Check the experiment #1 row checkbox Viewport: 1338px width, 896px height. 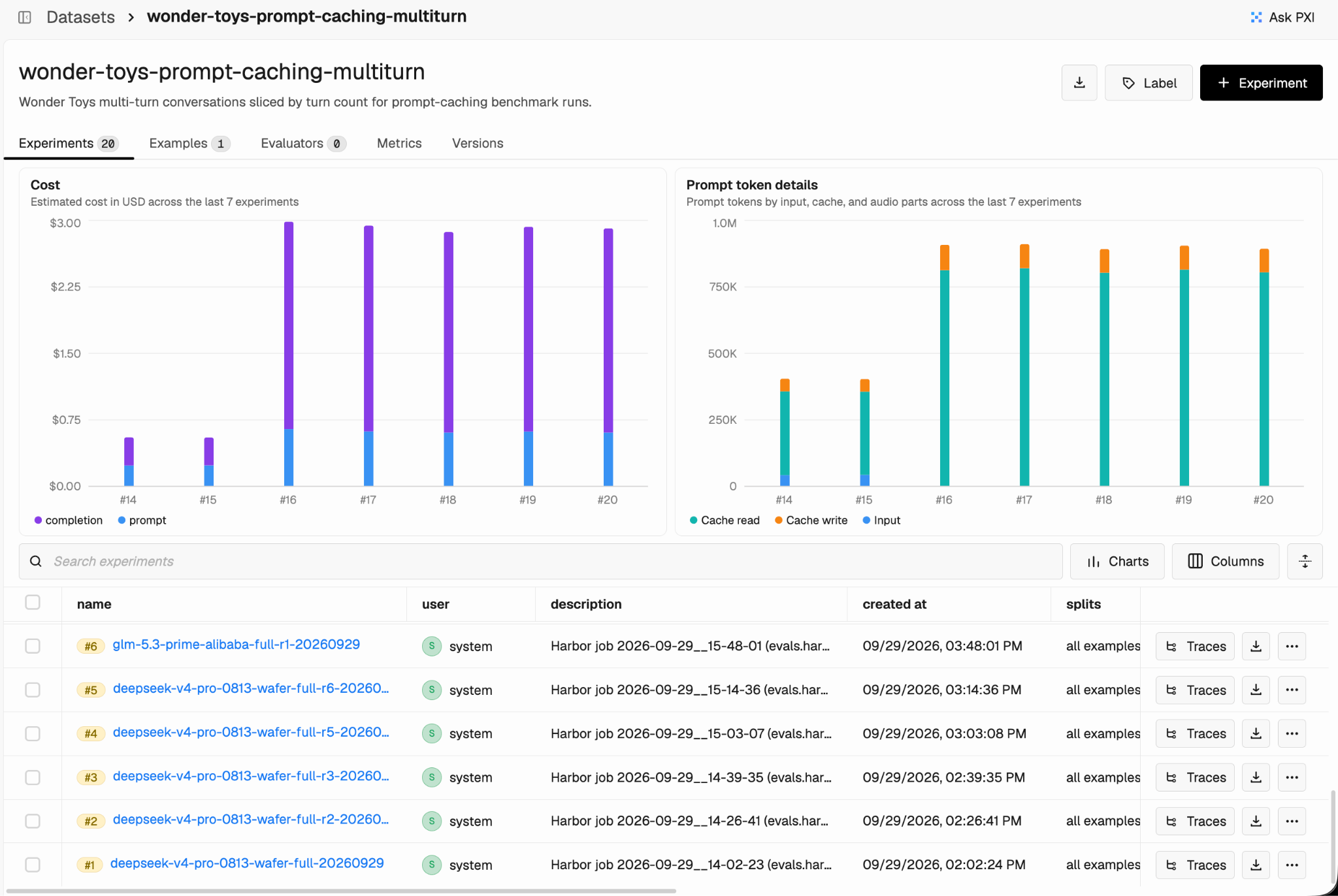[x=33, y=865]
